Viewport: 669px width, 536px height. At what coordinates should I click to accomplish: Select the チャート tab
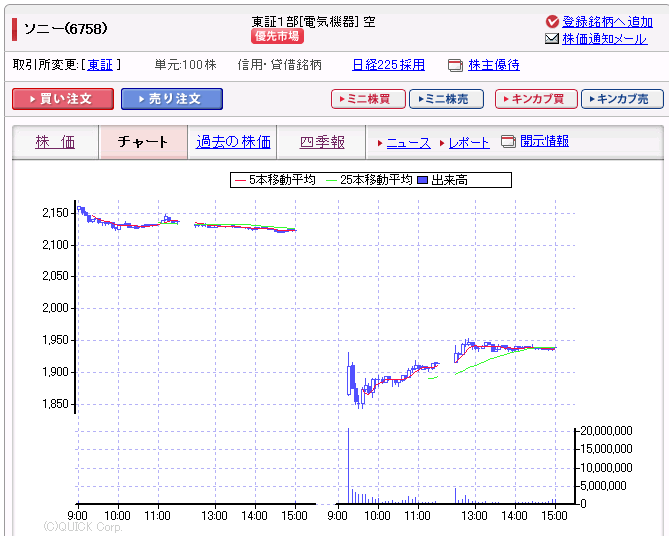pyautogui.click(x=143, y=142)
